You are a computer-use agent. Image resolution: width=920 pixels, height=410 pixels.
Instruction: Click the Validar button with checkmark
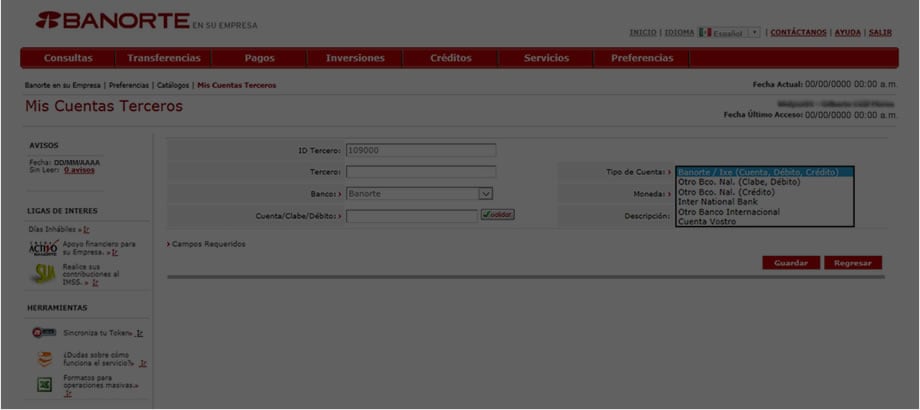(x=497, y=215)
